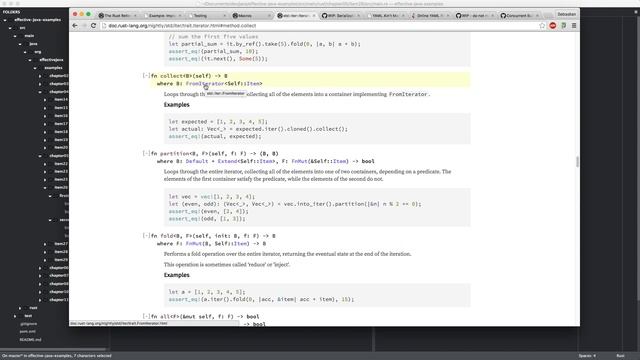Expand the item14 folder
The width and height of the screenshot is (640, 360).
point(45,100)
